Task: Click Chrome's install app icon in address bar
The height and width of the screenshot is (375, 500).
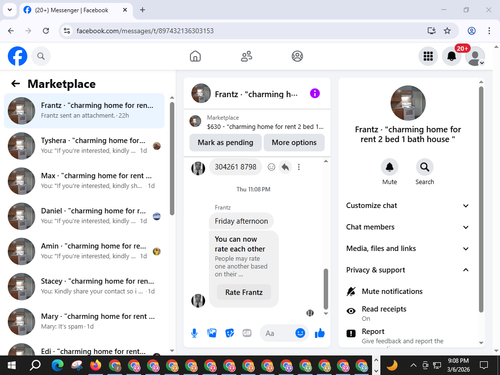Action: coord(431,31)
